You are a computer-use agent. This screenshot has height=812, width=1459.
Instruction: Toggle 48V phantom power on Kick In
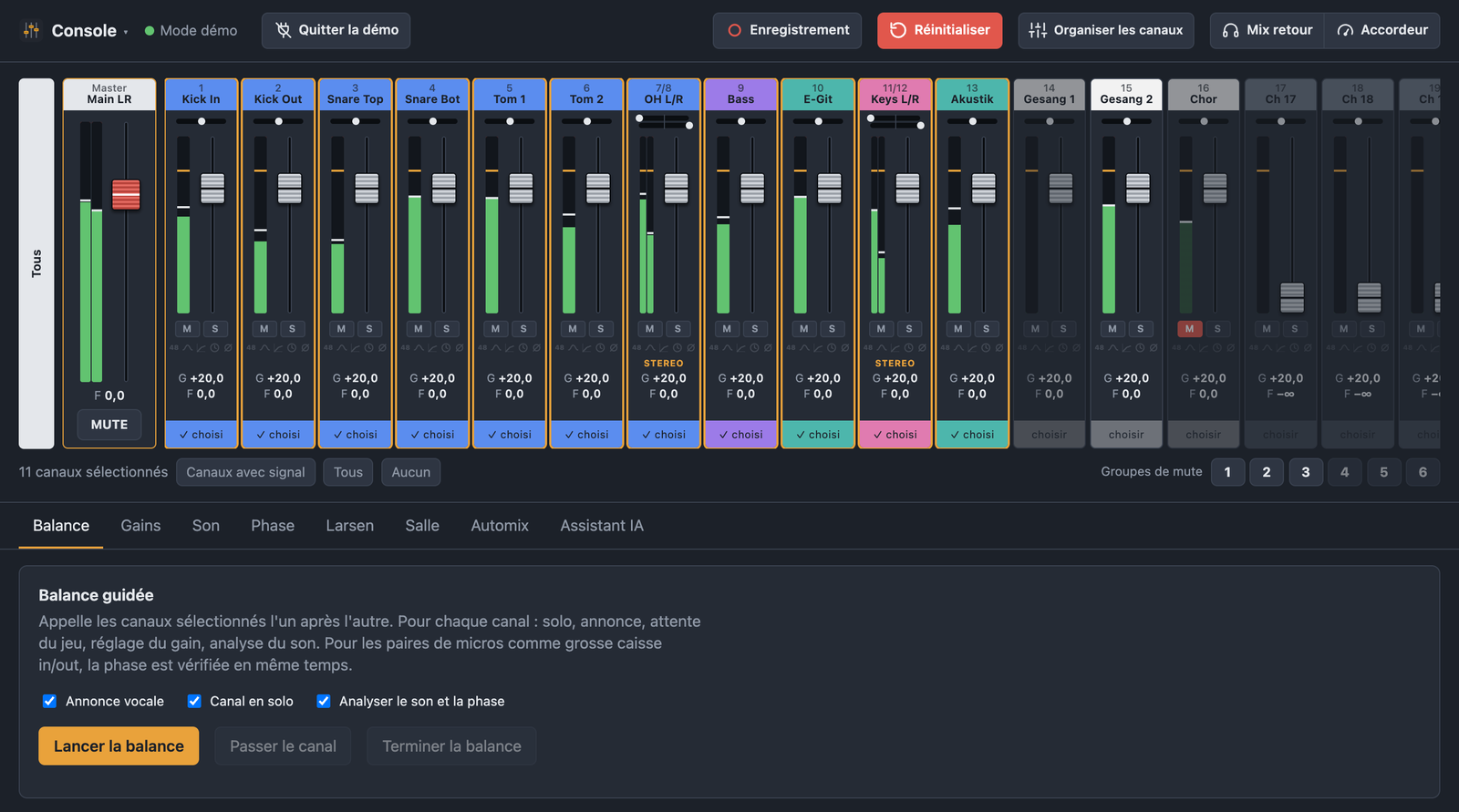coord(174,348)
